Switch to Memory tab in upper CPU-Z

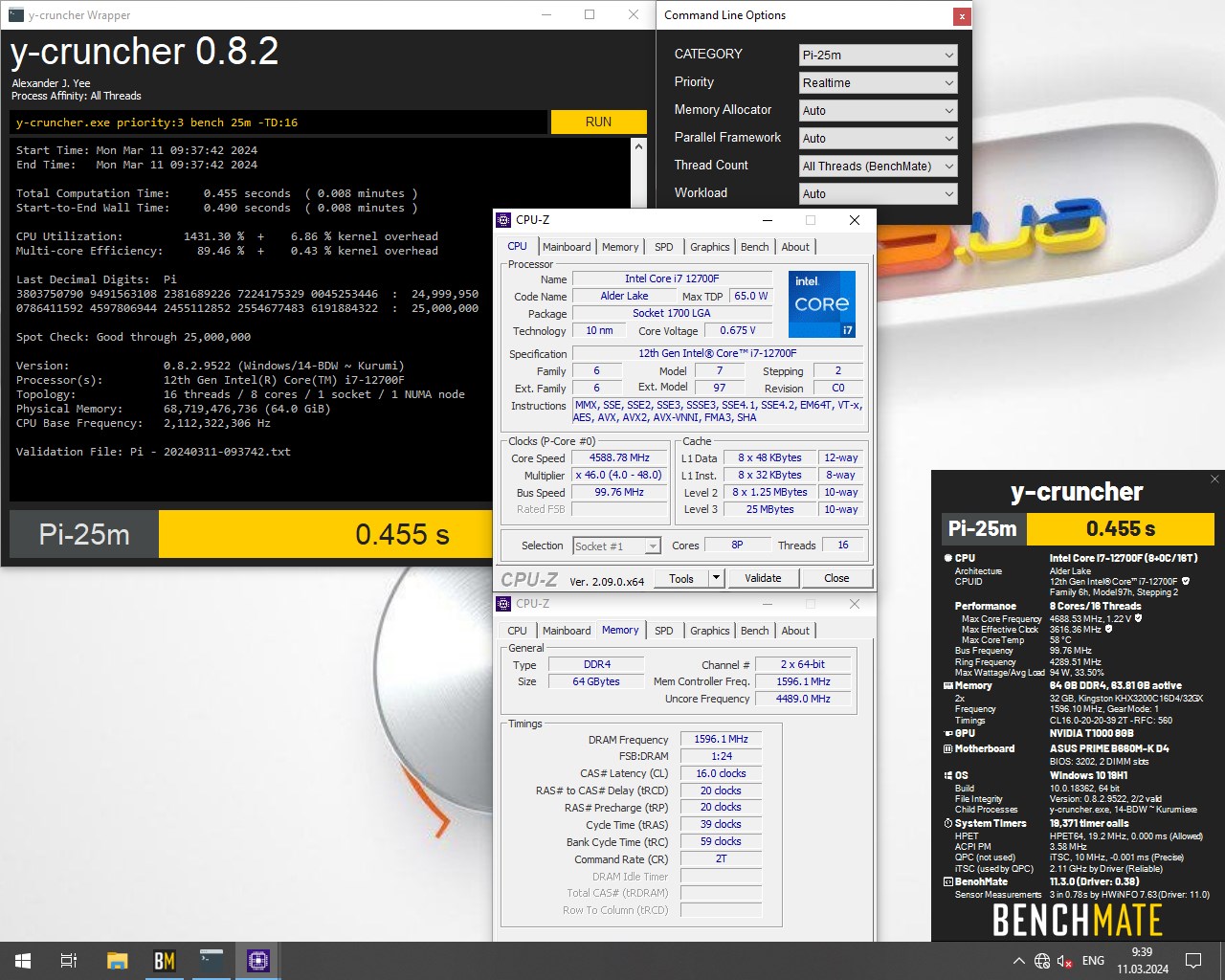click(620, 247)
